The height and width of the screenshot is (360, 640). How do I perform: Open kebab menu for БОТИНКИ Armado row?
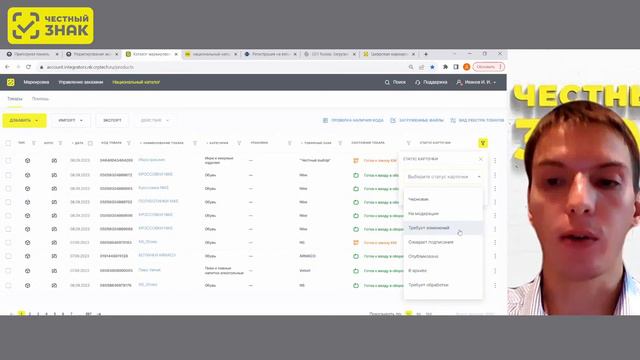point(495,256)
